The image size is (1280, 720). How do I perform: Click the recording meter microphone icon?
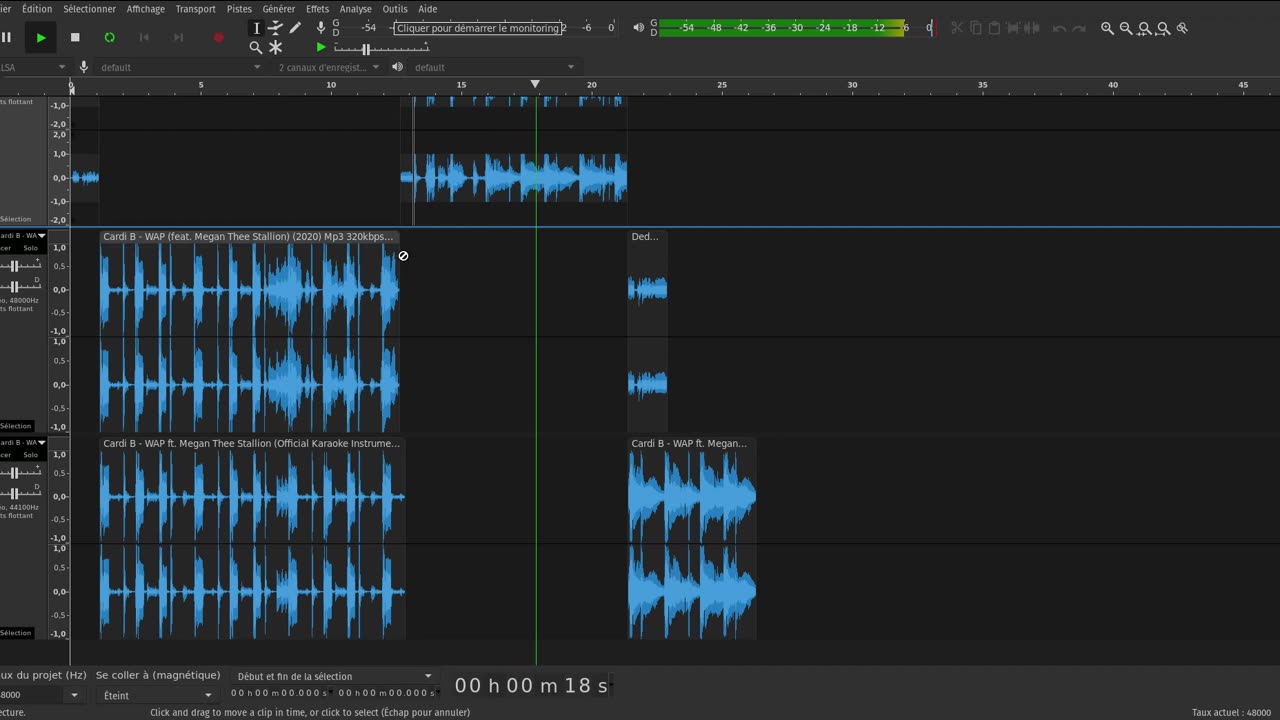(x=321, y=28)
